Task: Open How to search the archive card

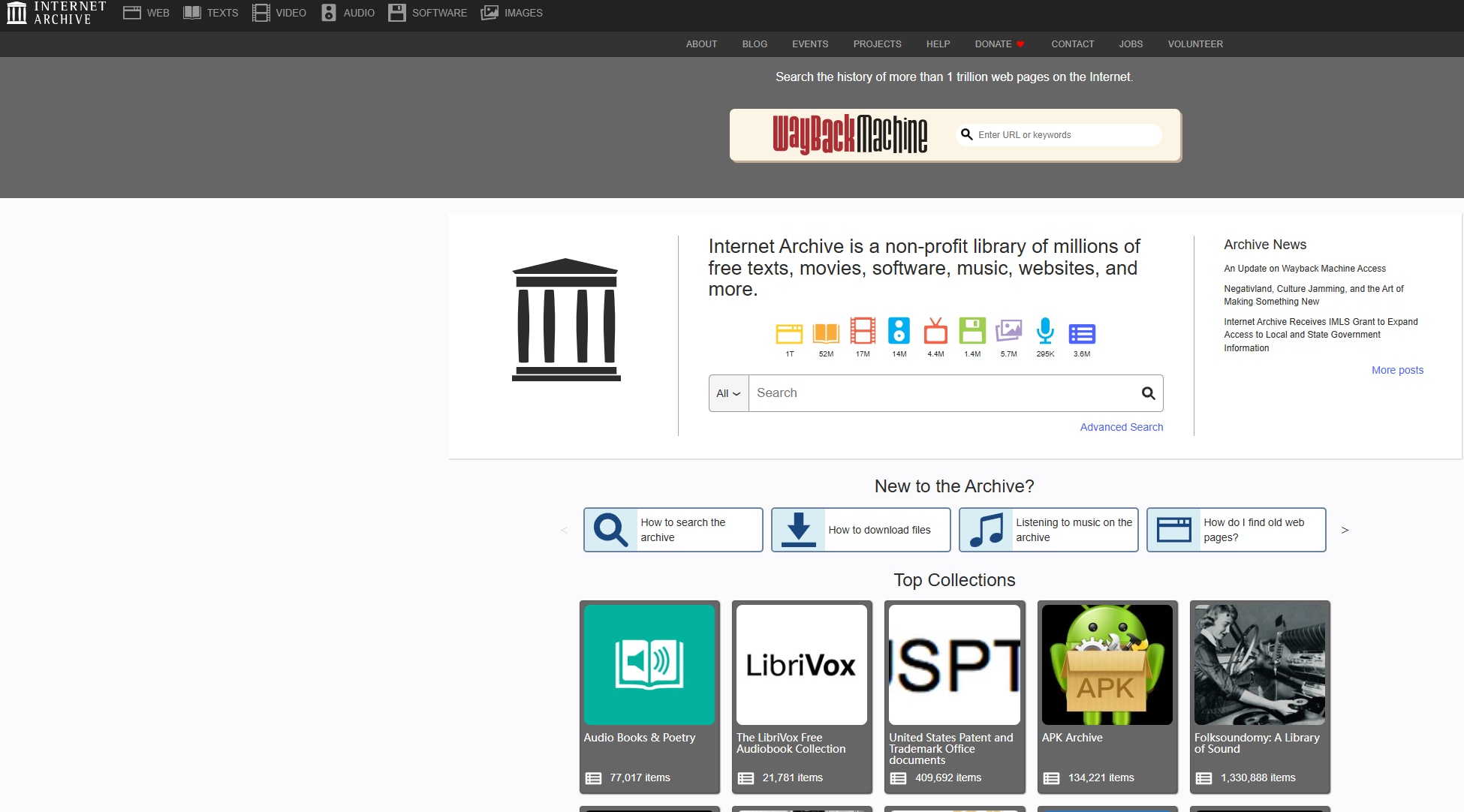Action: pyautogui.click(x=673, y=530)
